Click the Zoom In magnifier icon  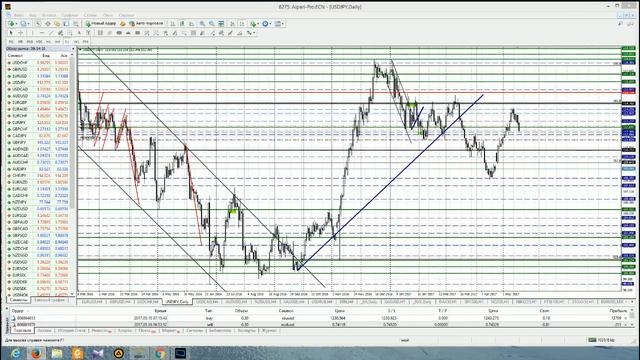coord(202,24)
